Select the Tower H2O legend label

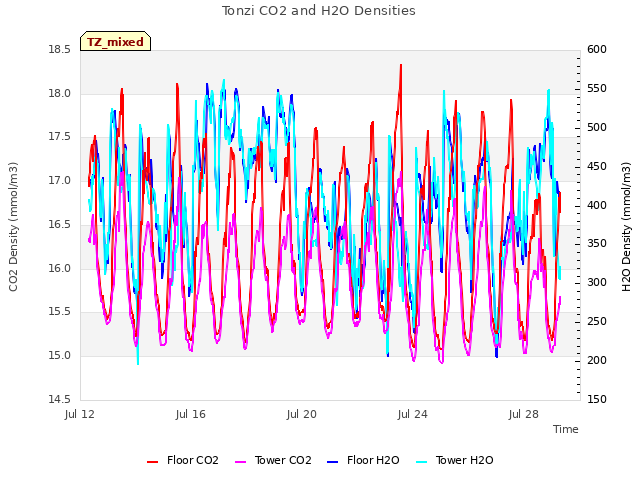464,460
